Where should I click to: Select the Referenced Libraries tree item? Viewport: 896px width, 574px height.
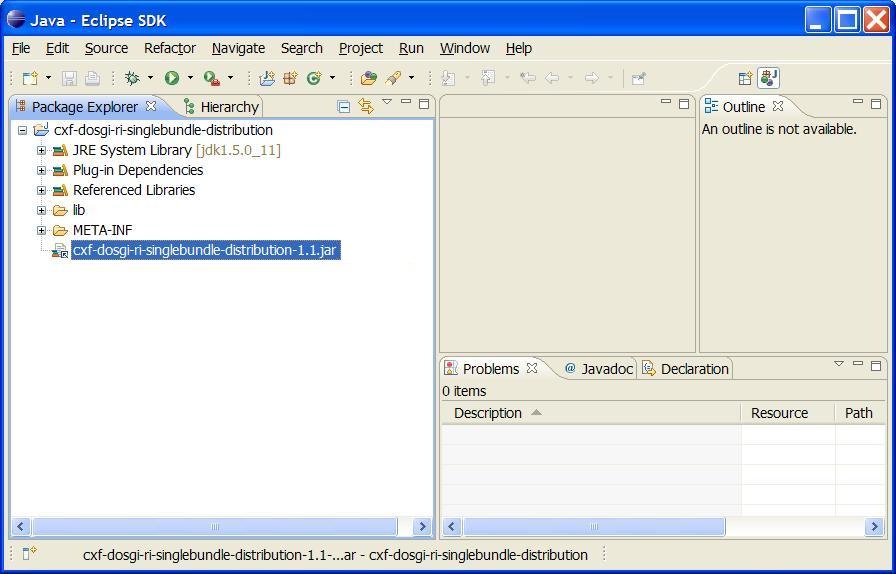pos(133,190)
